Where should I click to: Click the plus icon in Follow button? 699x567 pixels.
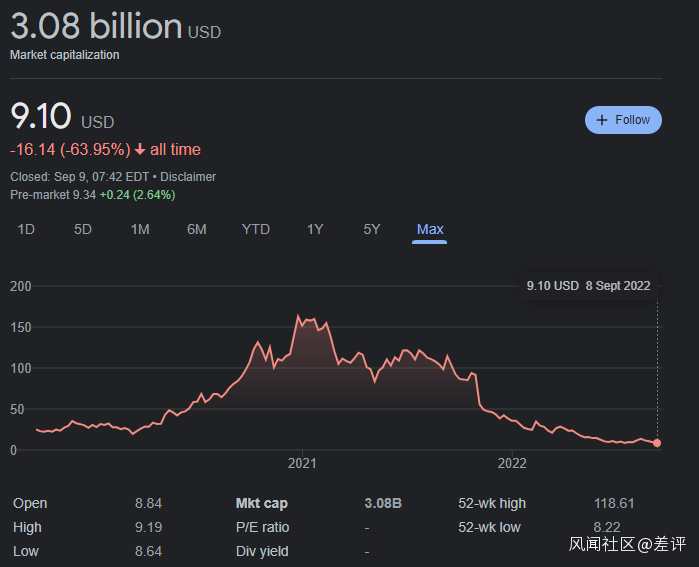[602, 120]
